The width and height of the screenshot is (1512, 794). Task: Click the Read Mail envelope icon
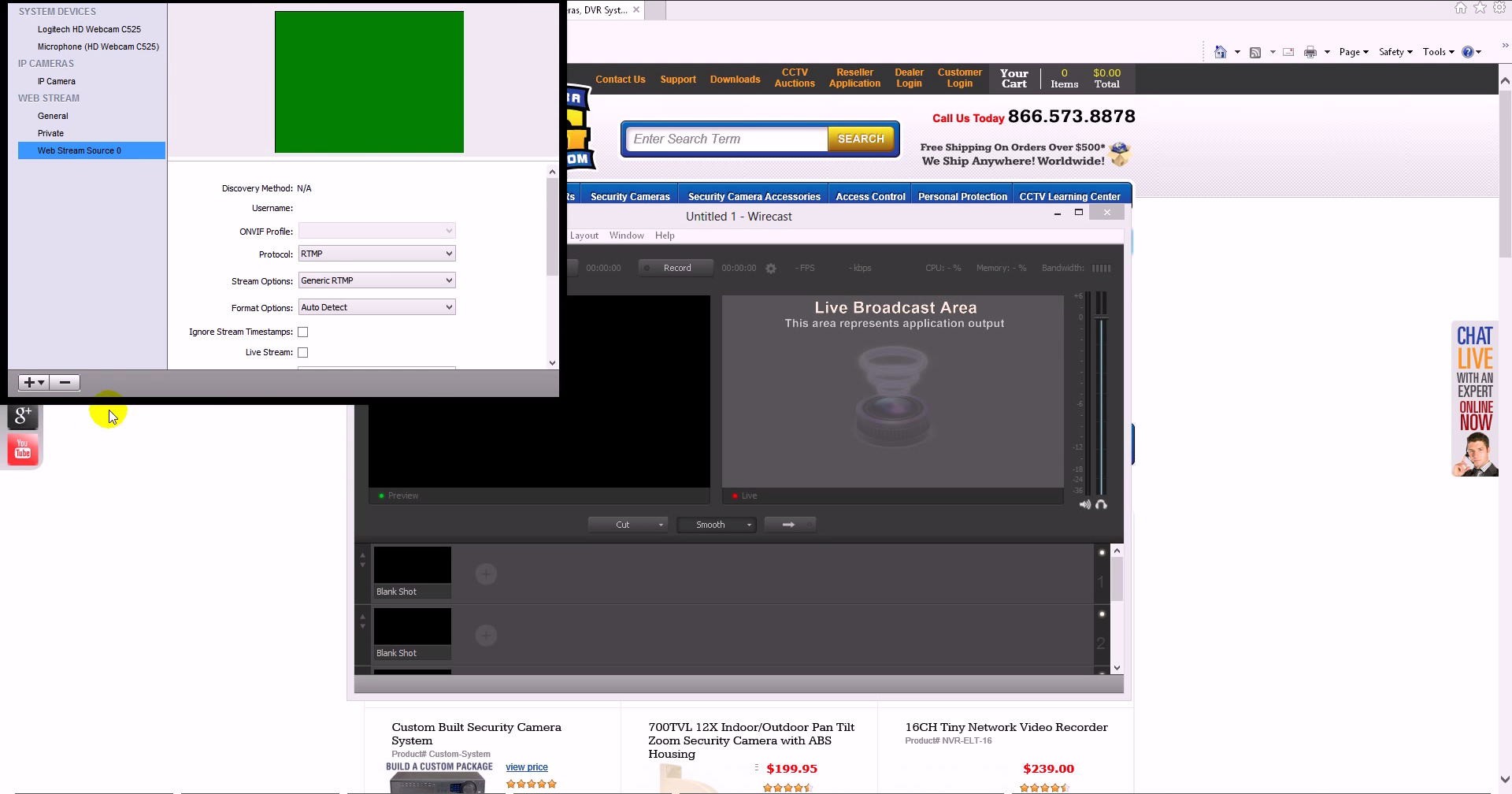[1288, 52]
